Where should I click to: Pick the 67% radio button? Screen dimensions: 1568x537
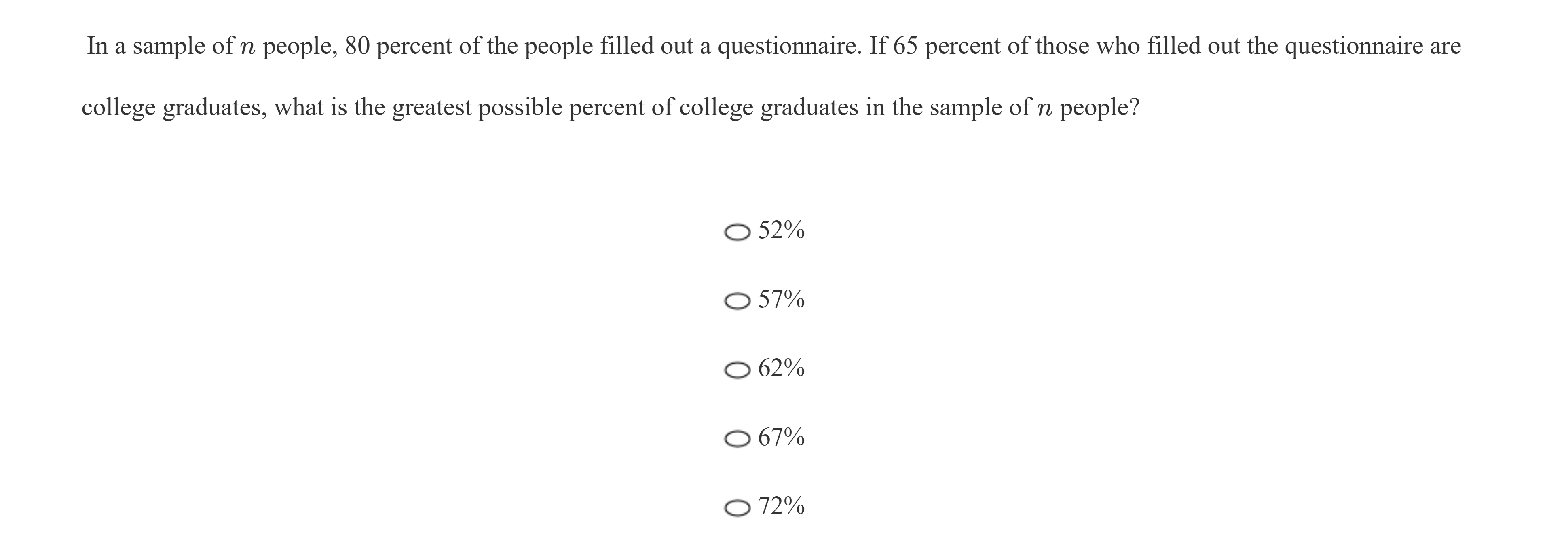[737, 438]
